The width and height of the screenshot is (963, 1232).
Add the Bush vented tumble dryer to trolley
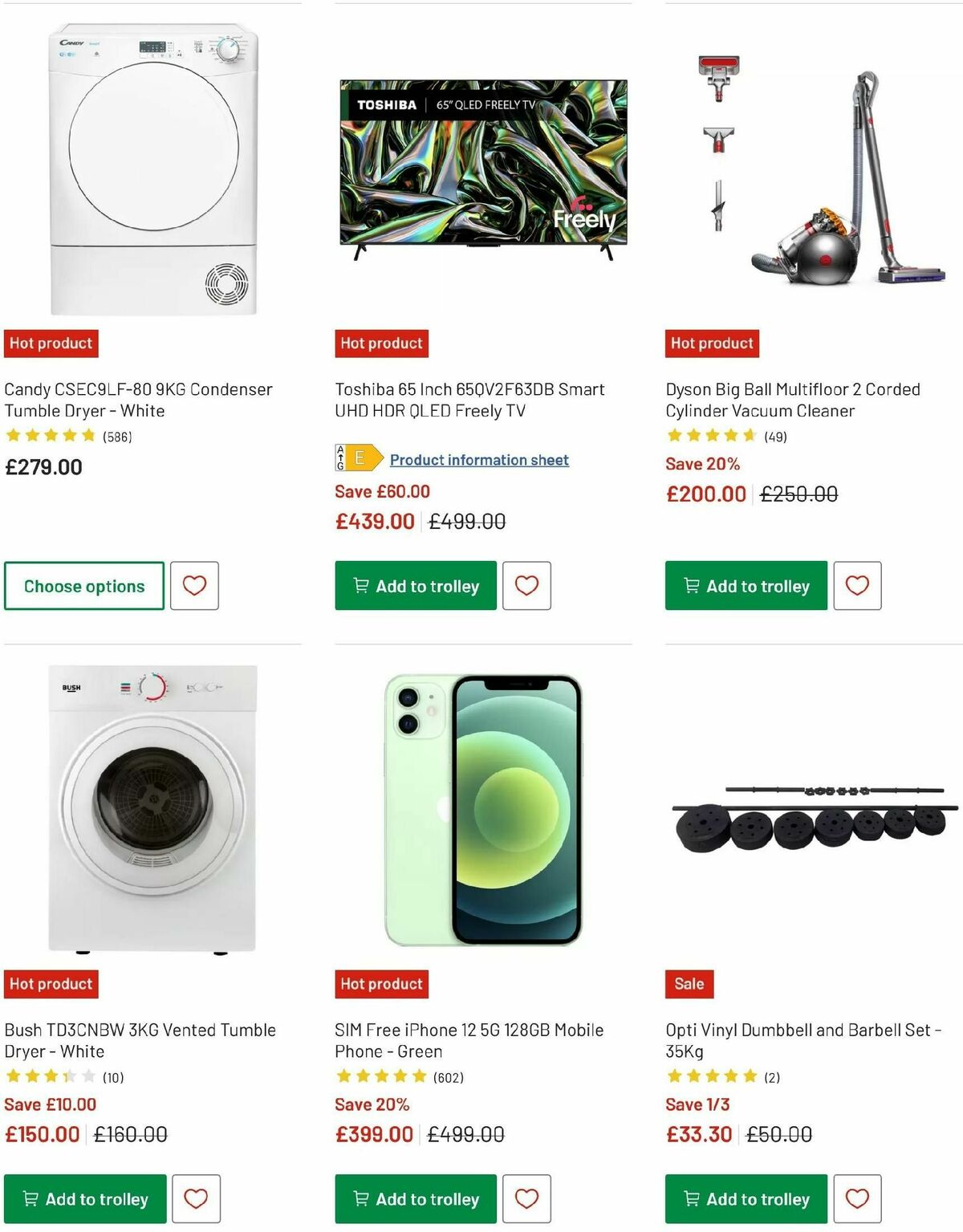coord(85,1199)
